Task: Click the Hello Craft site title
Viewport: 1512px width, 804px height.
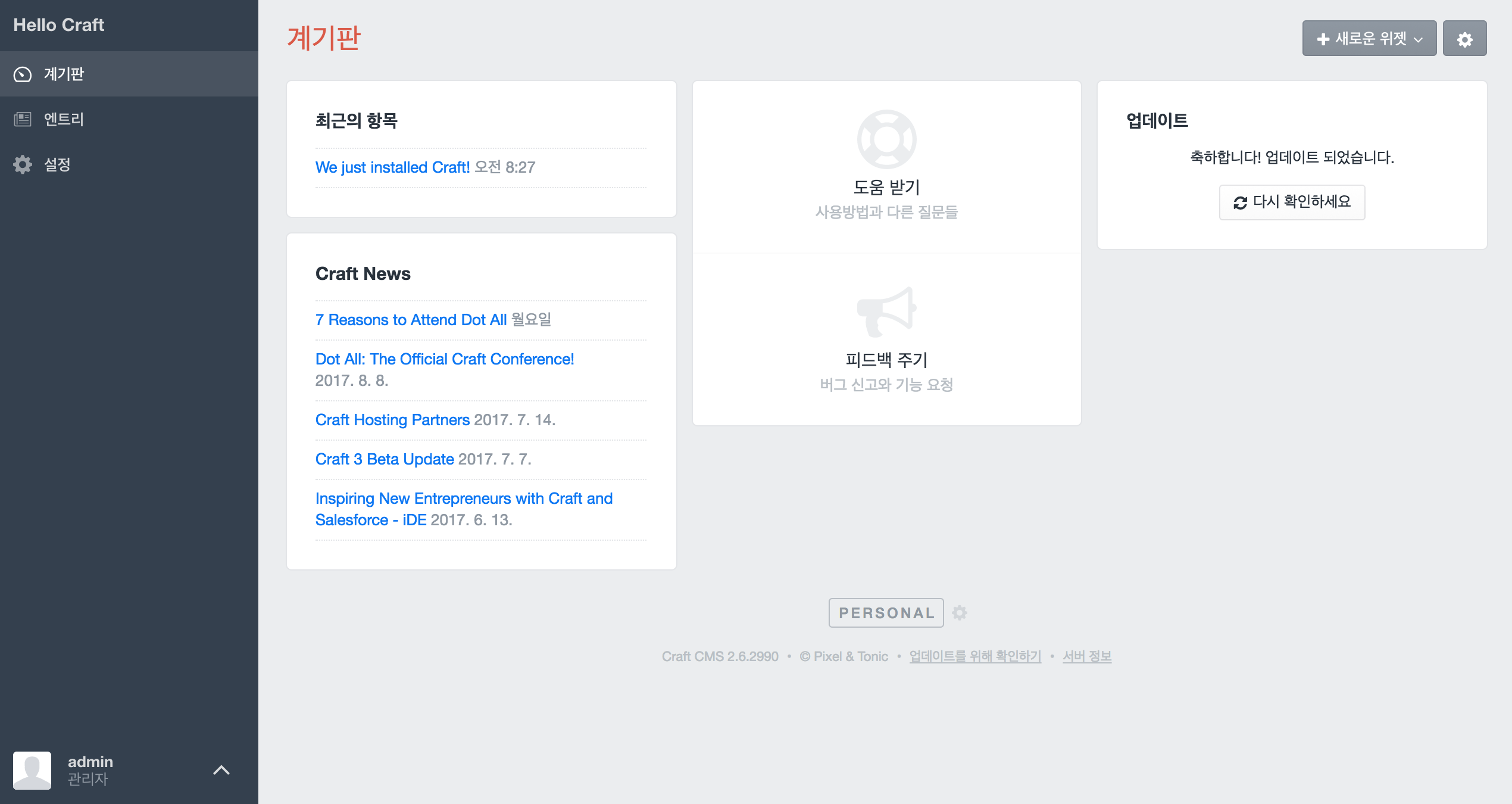Action: point(59,25)
